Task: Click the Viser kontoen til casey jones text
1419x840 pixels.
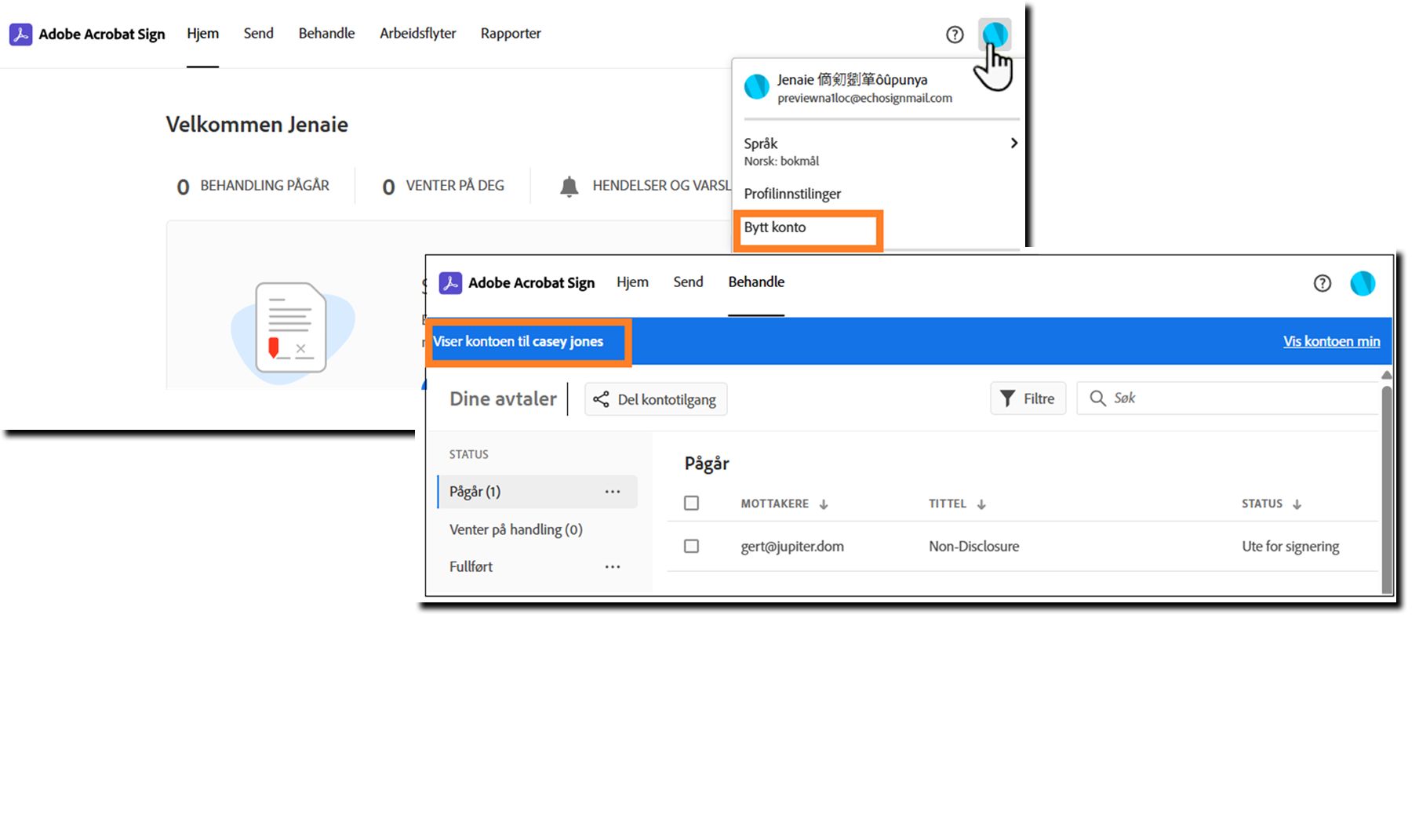Action: (x=518, y=341)
